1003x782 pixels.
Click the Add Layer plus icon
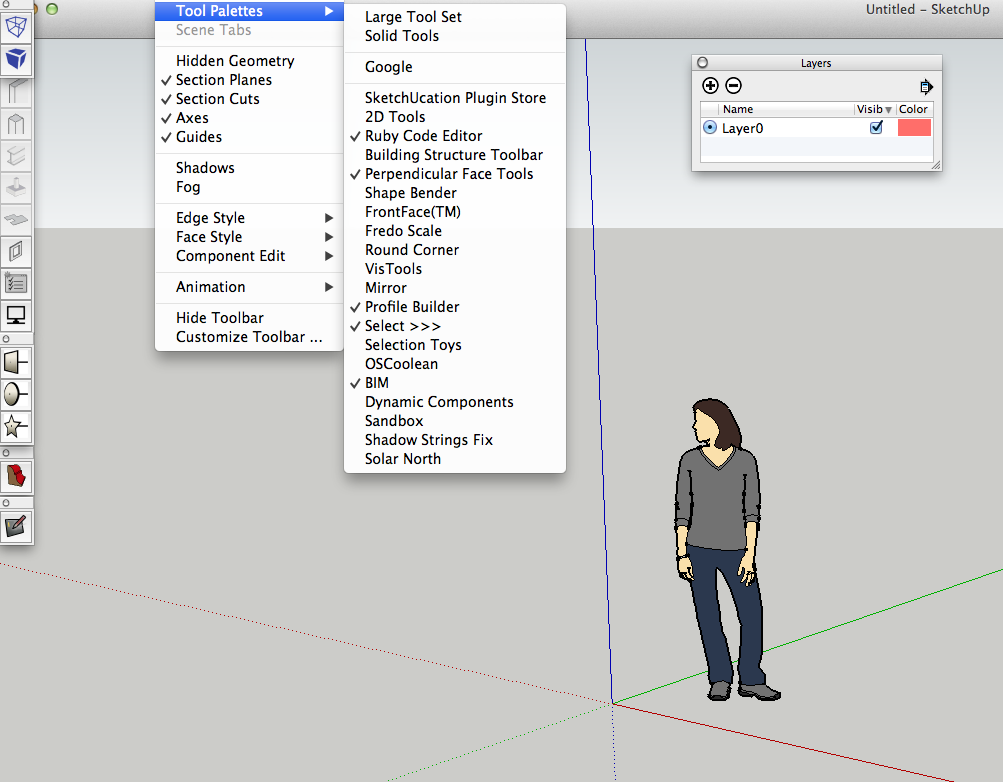(x=710, y=87)
